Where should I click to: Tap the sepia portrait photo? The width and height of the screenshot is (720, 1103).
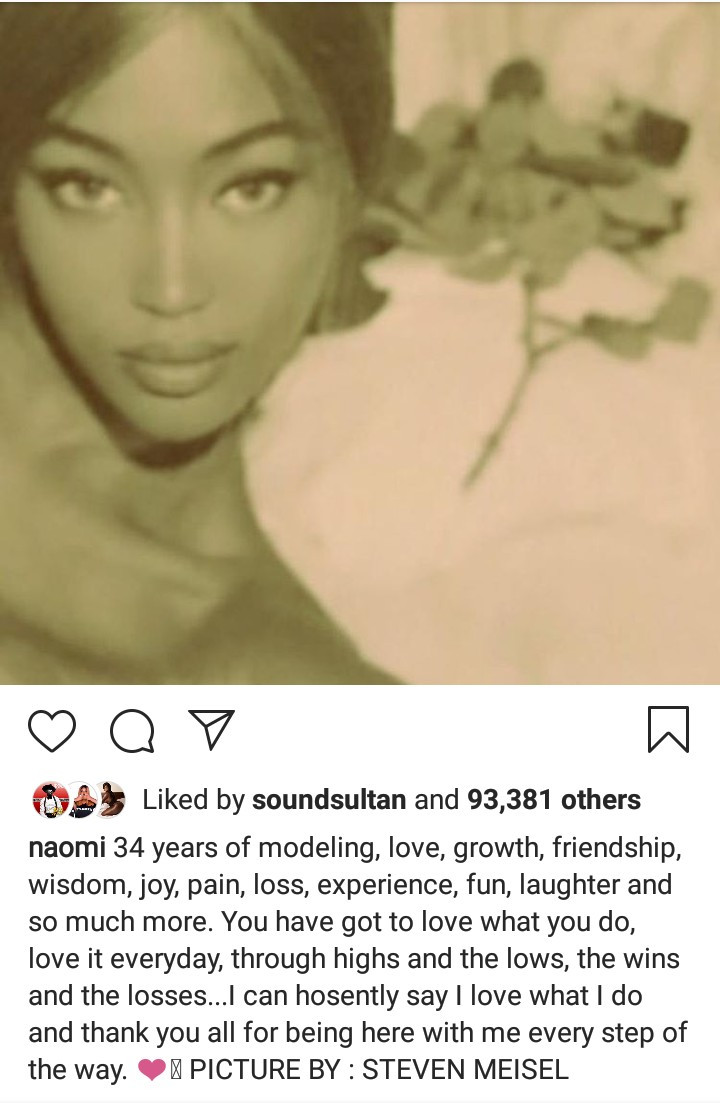point(360,343)
